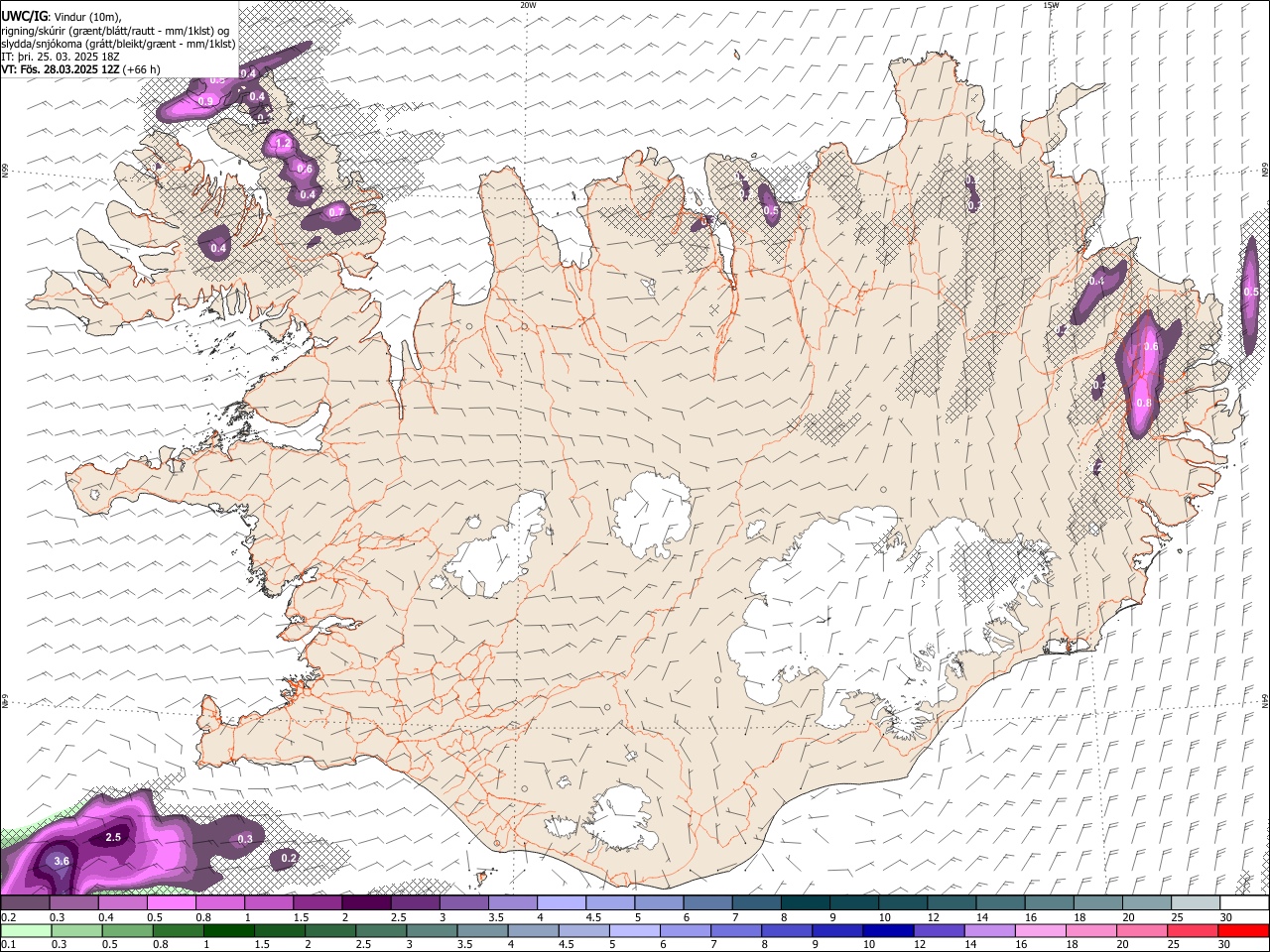Screen dimensions: 1270x952
Task: Select the deep blue lower swatch at 10
Action: click(x=888, y=930)
